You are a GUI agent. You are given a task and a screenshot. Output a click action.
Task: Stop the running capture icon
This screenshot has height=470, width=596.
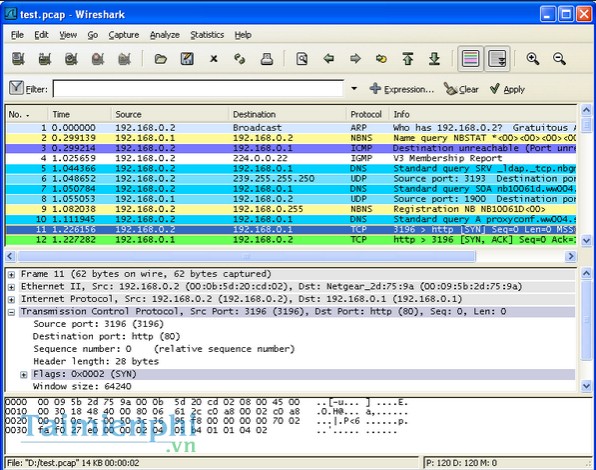98,59
